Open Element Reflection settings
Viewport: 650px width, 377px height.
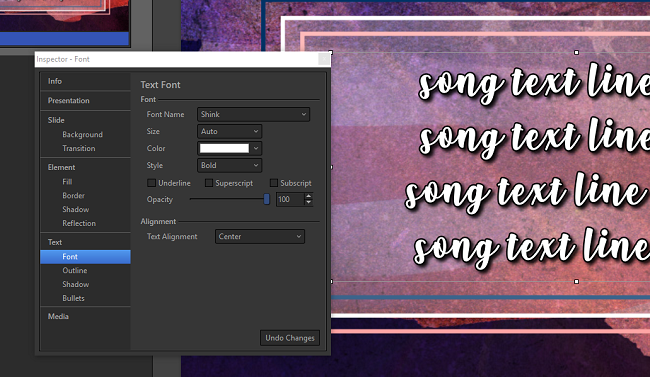pyautogui.click(x=79, y=223)
